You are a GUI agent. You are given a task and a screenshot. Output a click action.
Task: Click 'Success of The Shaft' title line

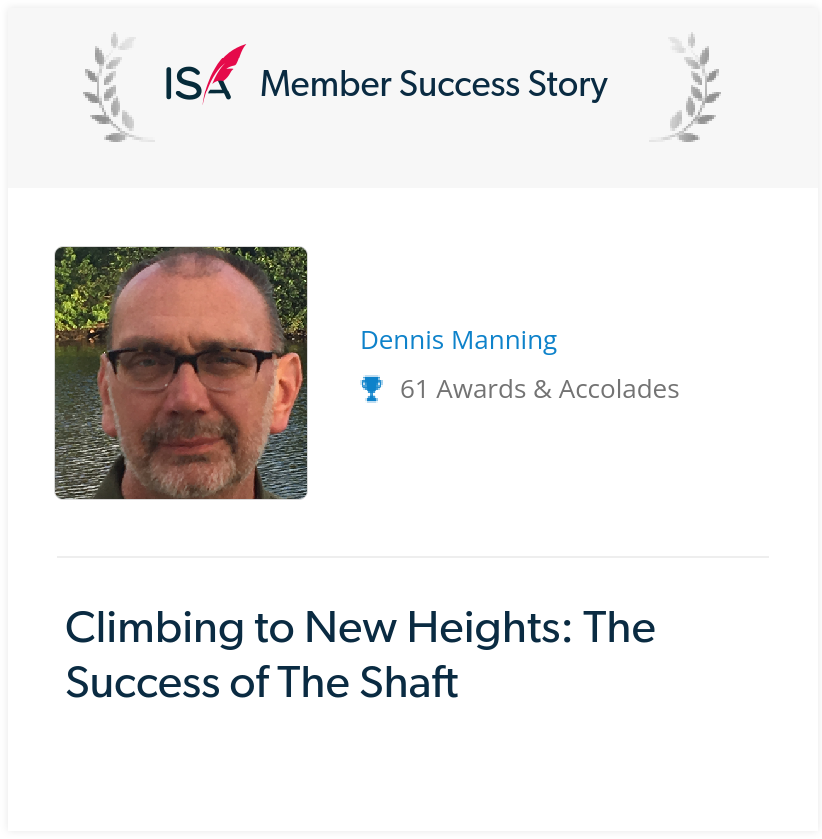pos(262,682)
